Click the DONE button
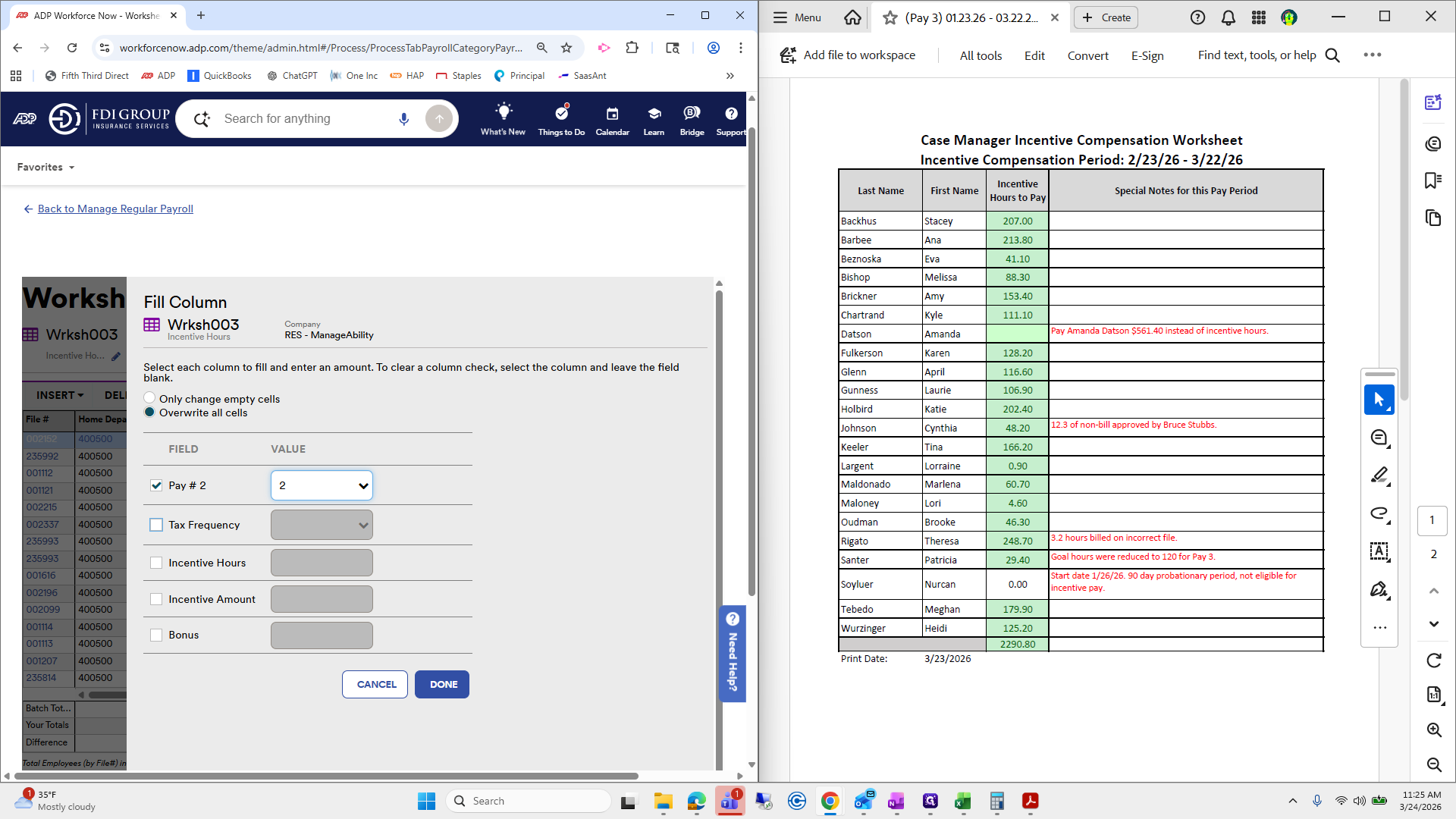The width and height of the screenshot is (1456, 819). point(442,684)
